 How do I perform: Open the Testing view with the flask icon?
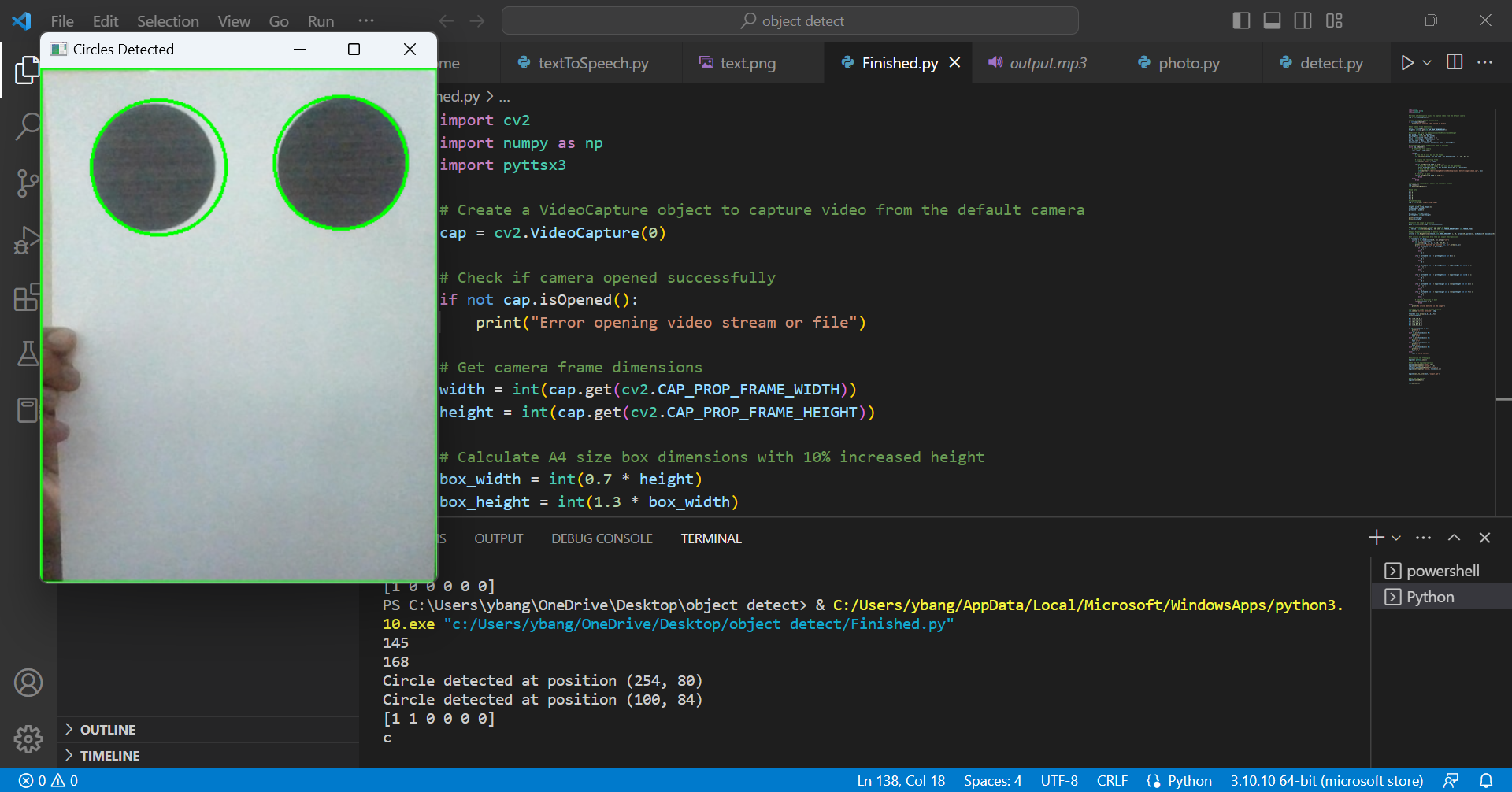click(x=28, y=353)
